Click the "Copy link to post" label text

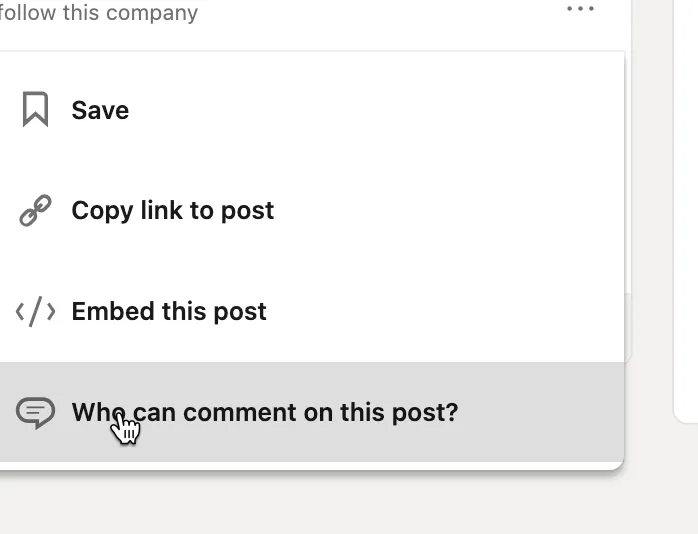172,210
